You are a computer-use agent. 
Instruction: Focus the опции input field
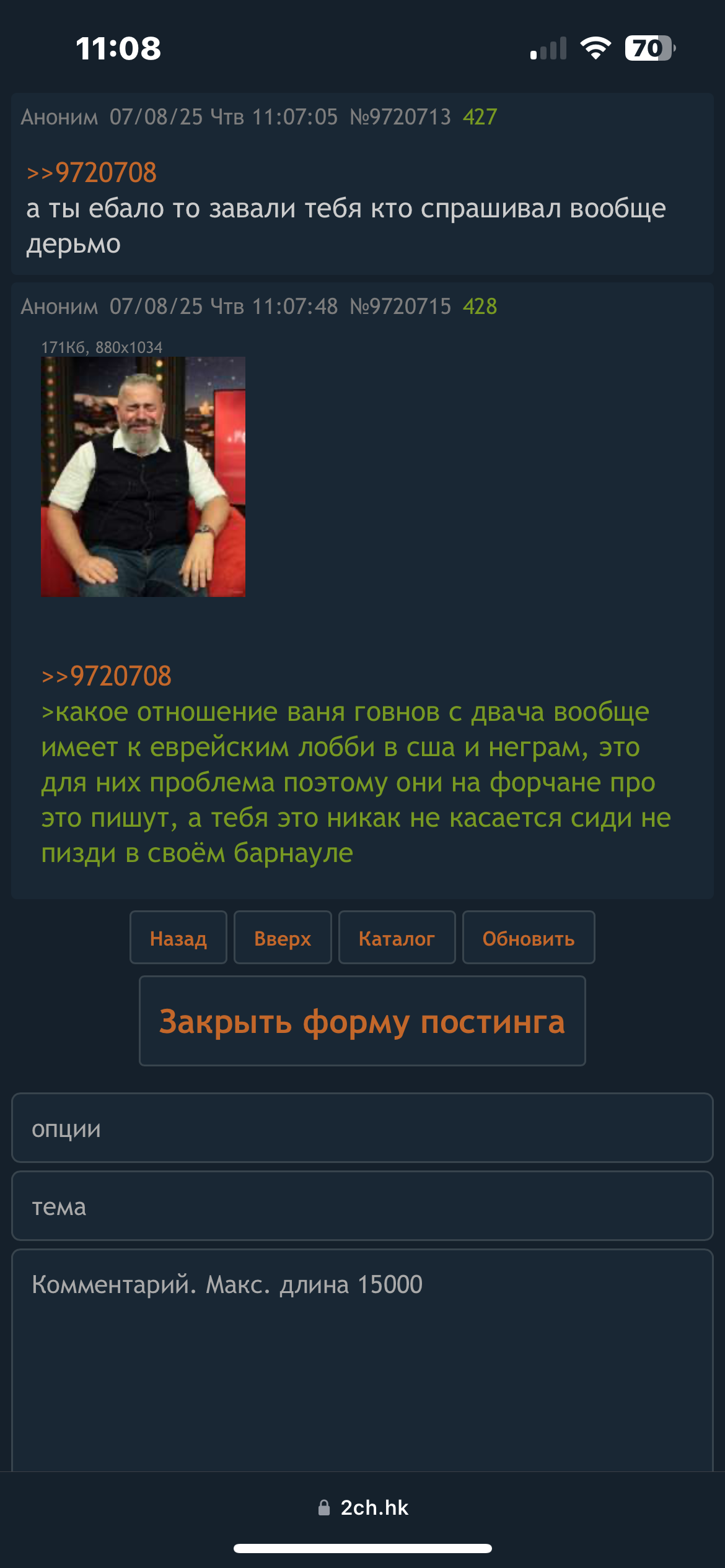click(362, 1128)
